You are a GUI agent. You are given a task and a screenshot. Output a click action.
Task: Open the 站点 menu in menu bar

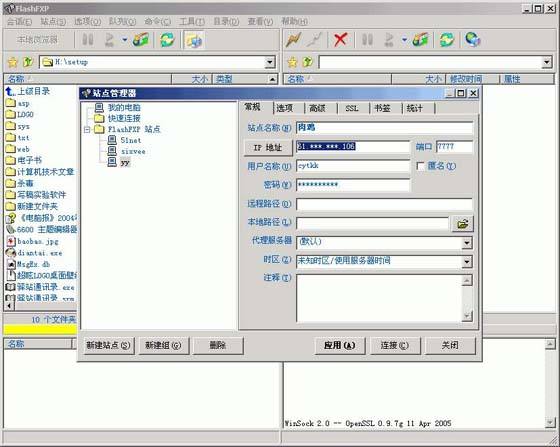(x=53, y=21)
